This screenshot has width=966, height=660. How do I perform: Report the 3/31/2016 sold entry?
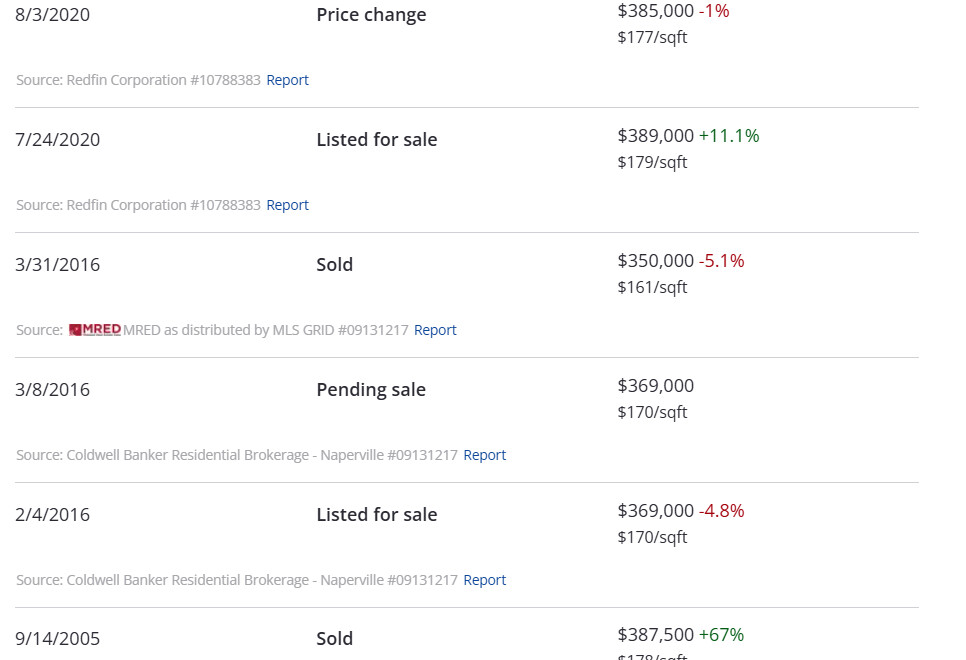[435, 330]
